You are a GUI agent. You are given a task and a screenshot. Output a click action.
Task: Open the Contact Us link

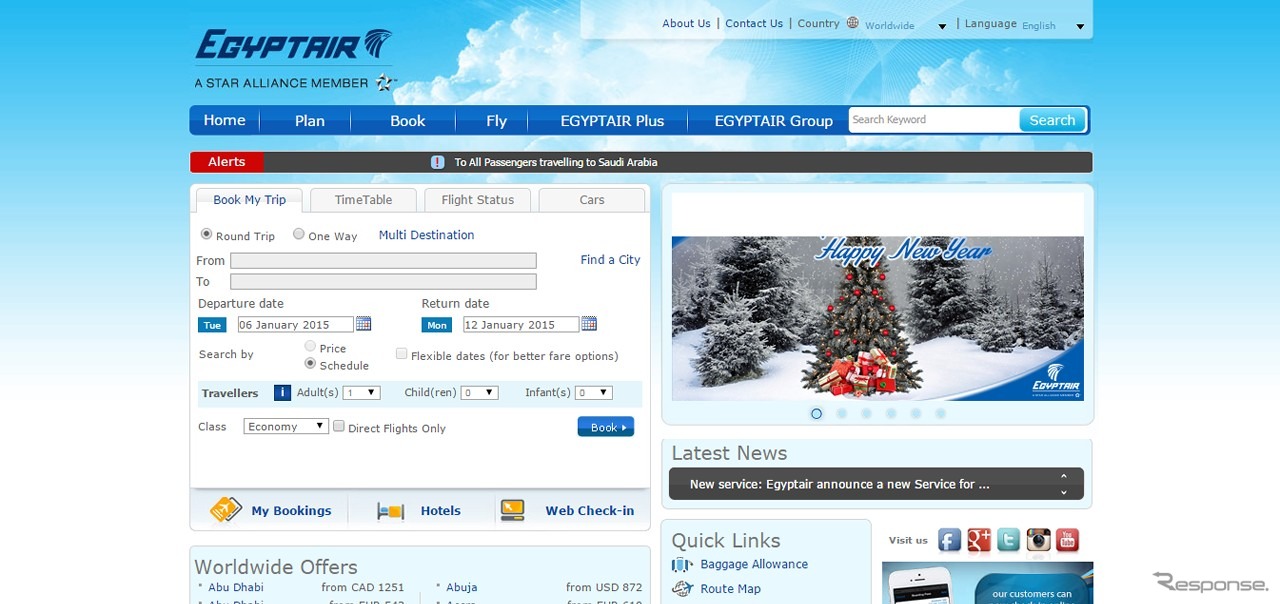754,24
